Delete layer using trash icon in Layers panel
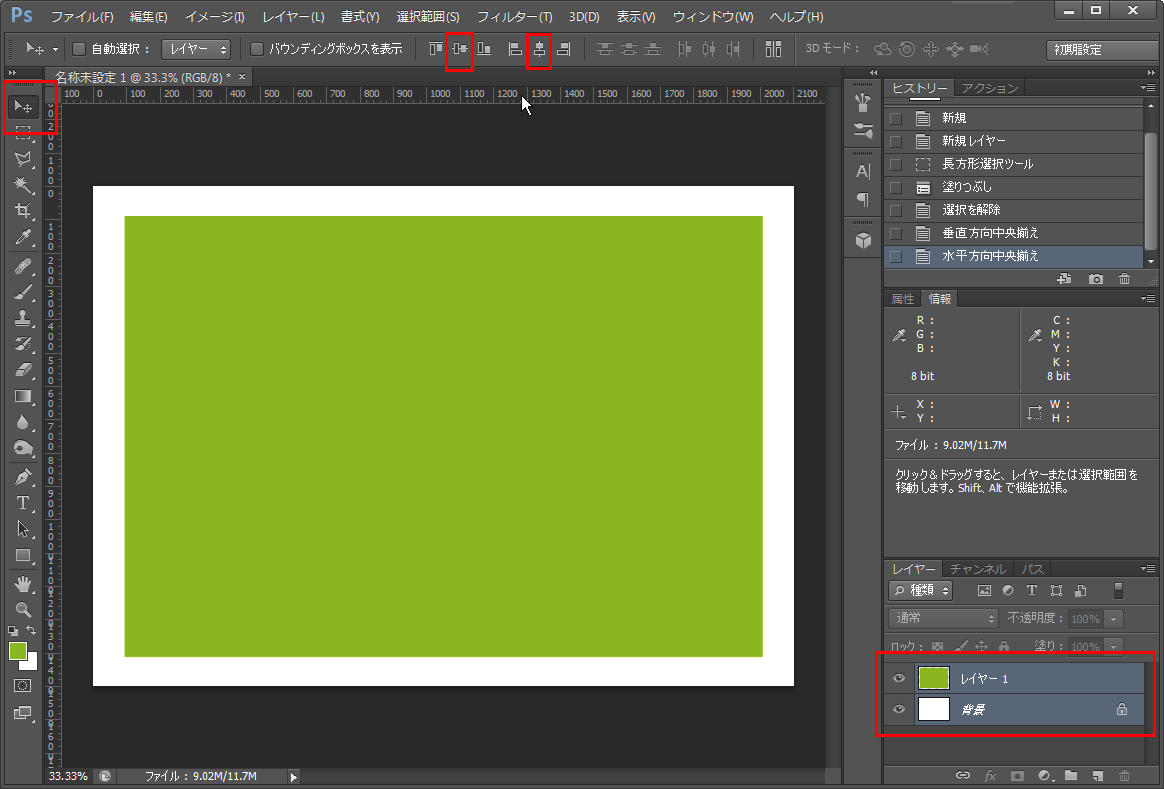The height and width of the screenshot is (789, 1164). (x=1124, y=775)
